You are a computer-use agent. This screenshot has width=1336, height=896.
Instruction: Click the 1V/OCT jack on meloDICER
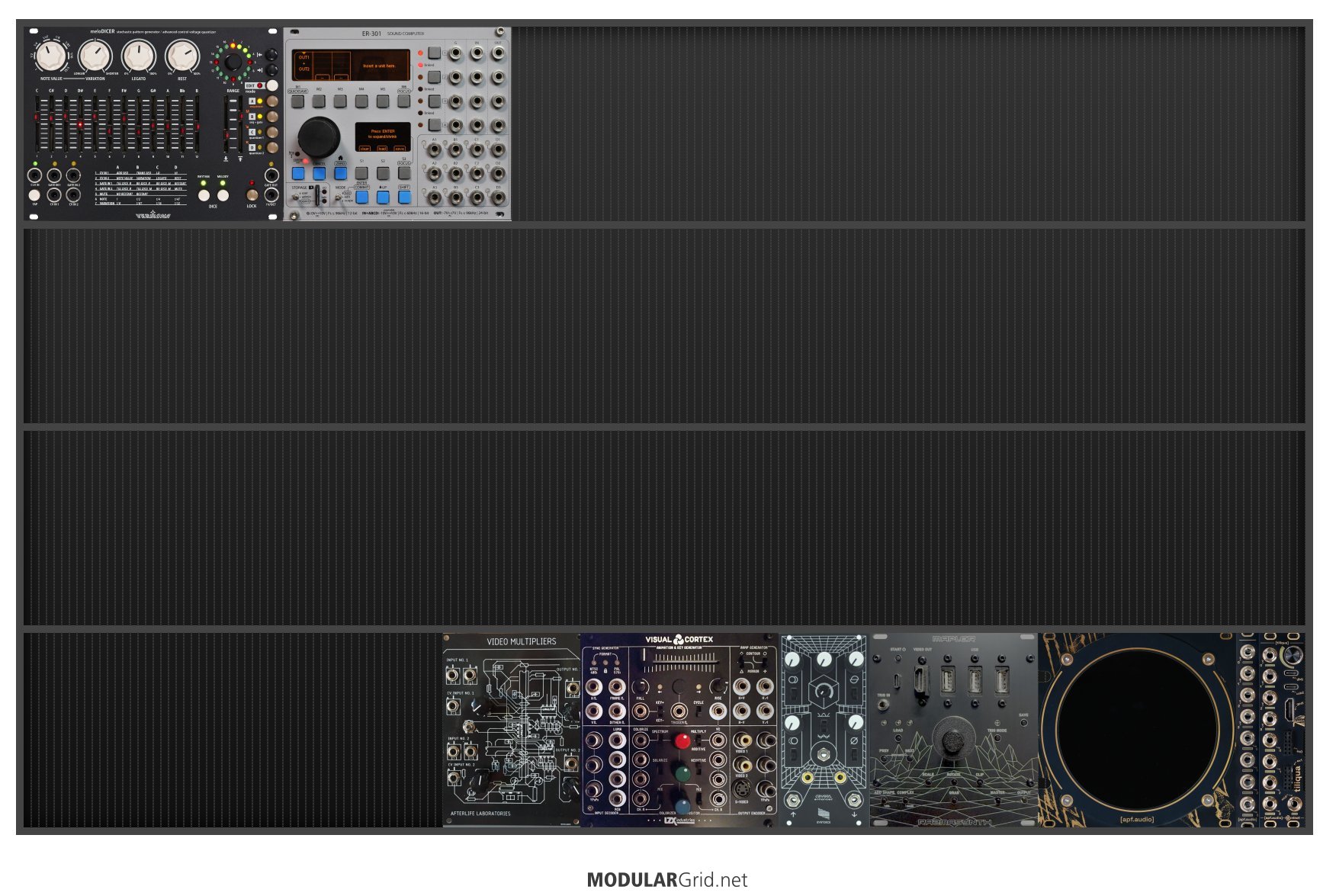click(x=271, y=194)
